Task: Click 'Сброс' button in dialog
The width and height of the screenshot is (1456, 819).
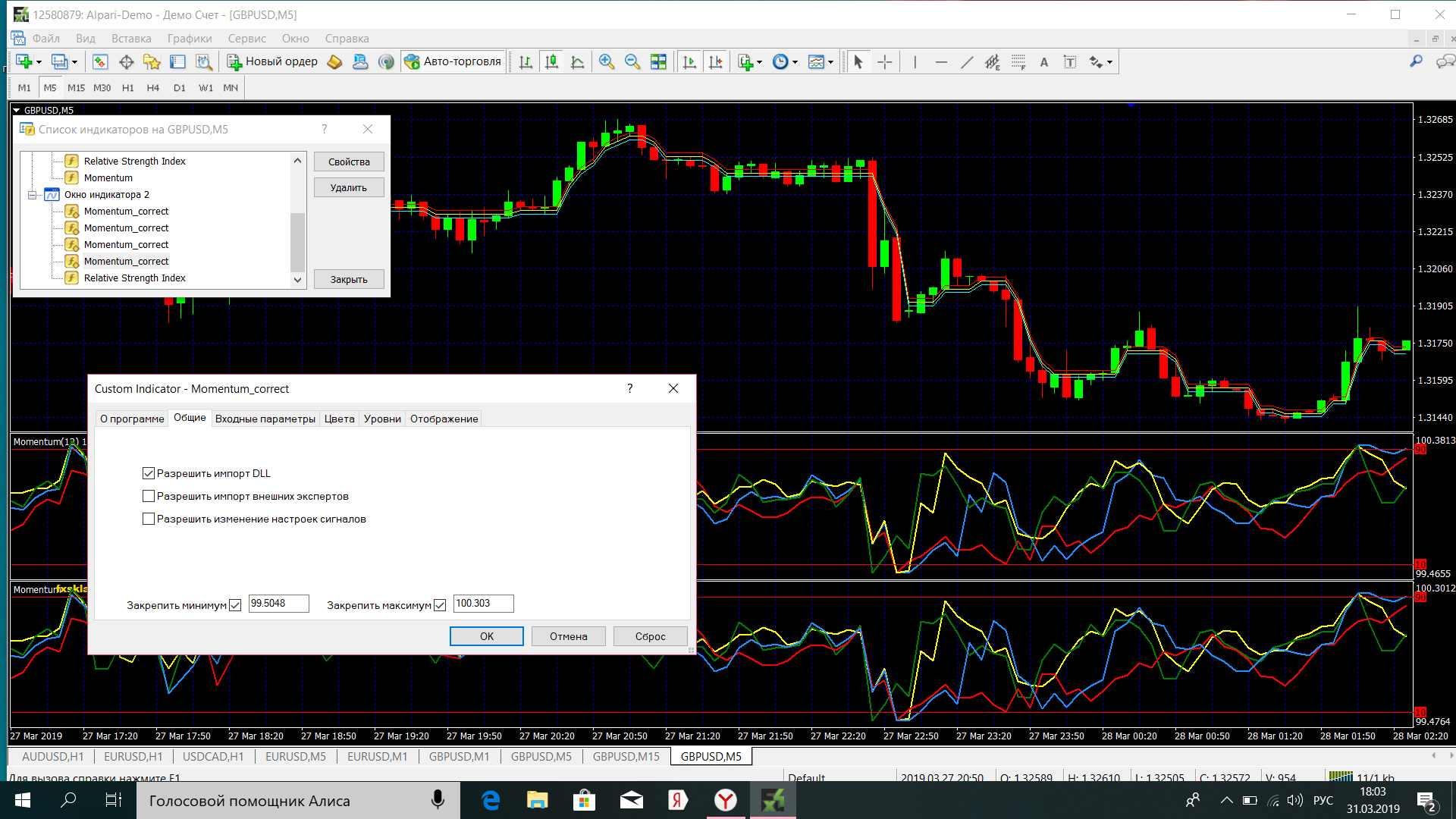Action: [651, 636]
